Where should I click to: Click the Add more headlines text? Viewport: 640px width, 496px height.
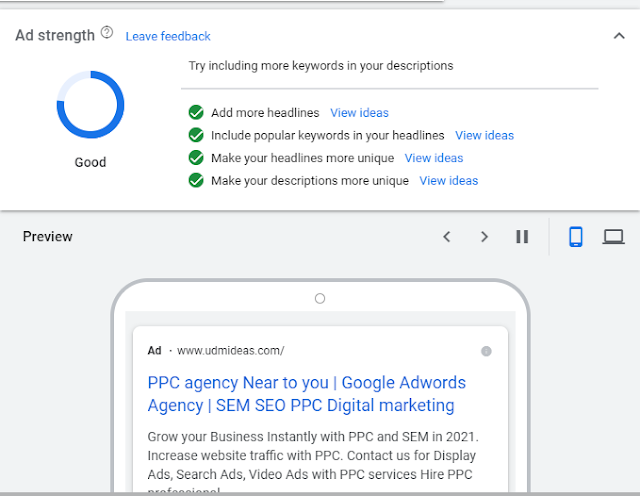(265, 113)
